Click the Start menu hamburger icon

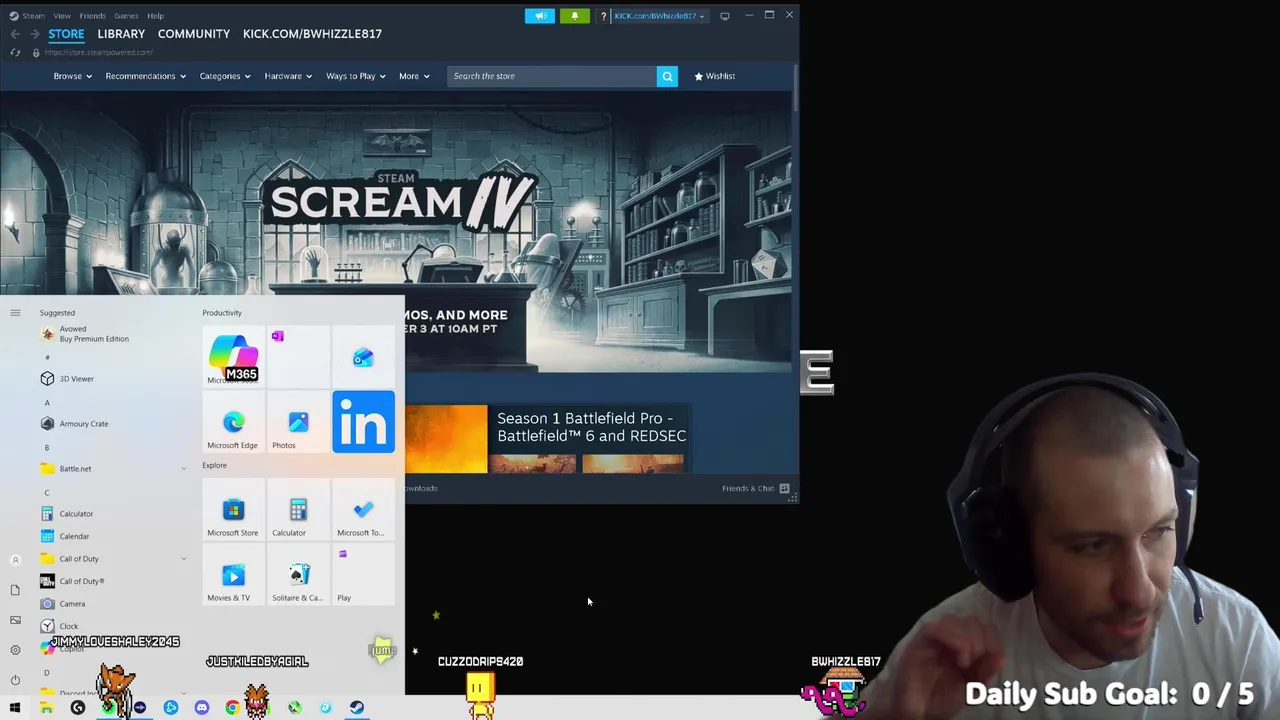15,313
